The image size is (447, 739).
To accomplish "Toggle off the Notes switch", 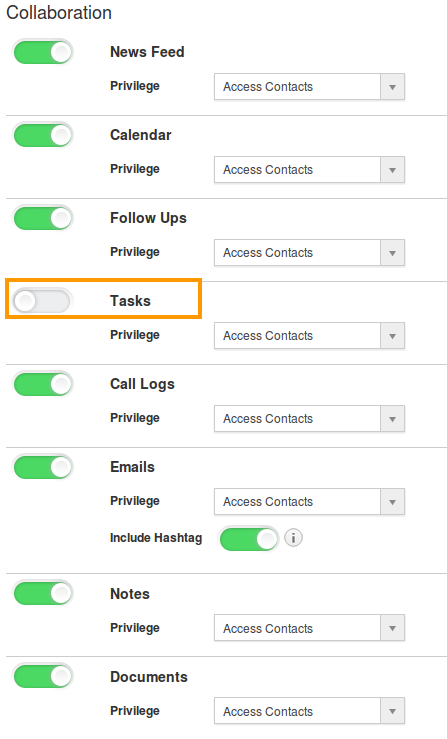I will pos(43,593).
